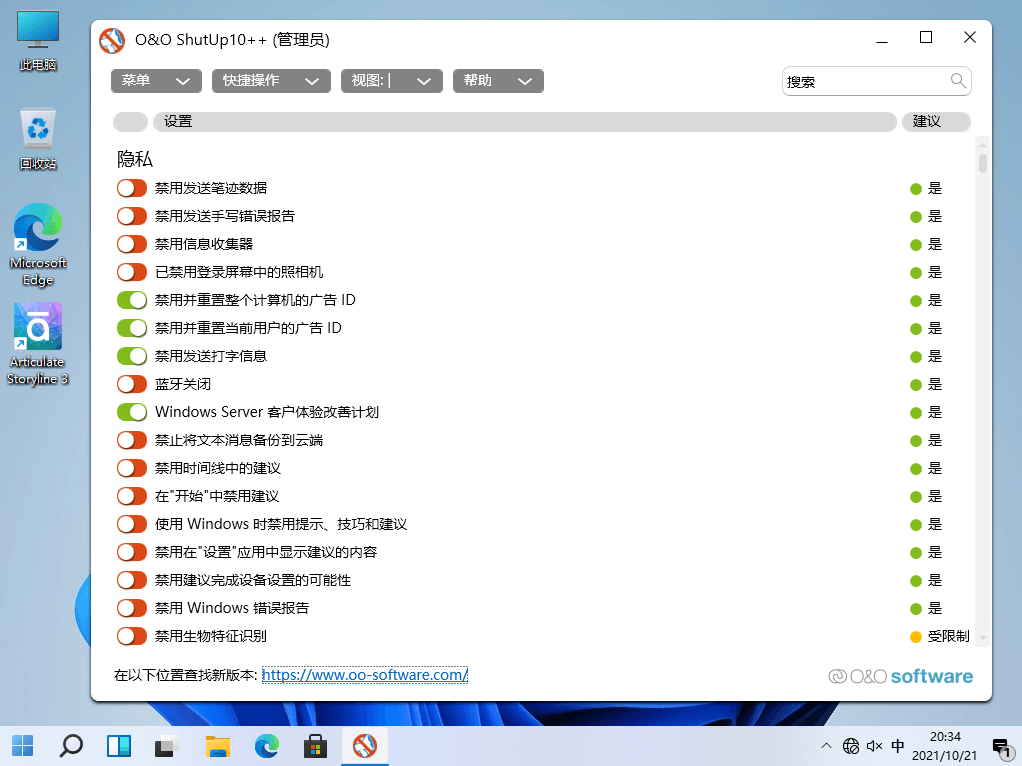Screen dimensions: 1022x766
Task: Click the yellow 受限制 indicator dot
Action: pyautogui.click(x=916, y=637)
